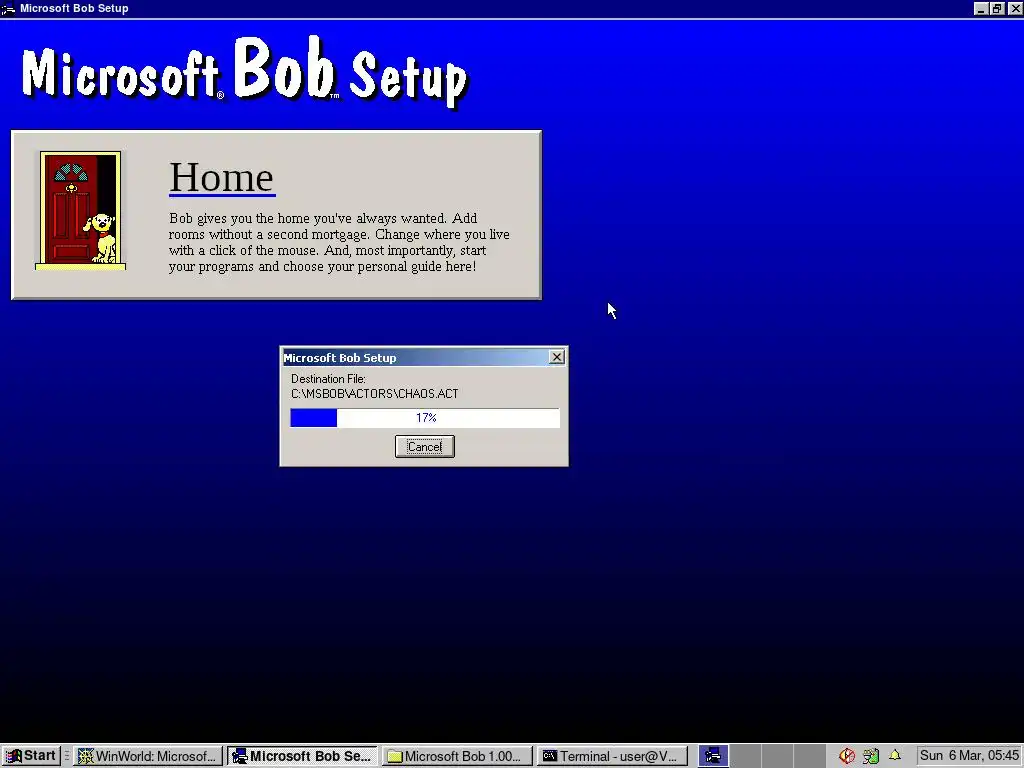1024x768 pixels.
Task: Click the Destination File label
Action: point(328,379)
